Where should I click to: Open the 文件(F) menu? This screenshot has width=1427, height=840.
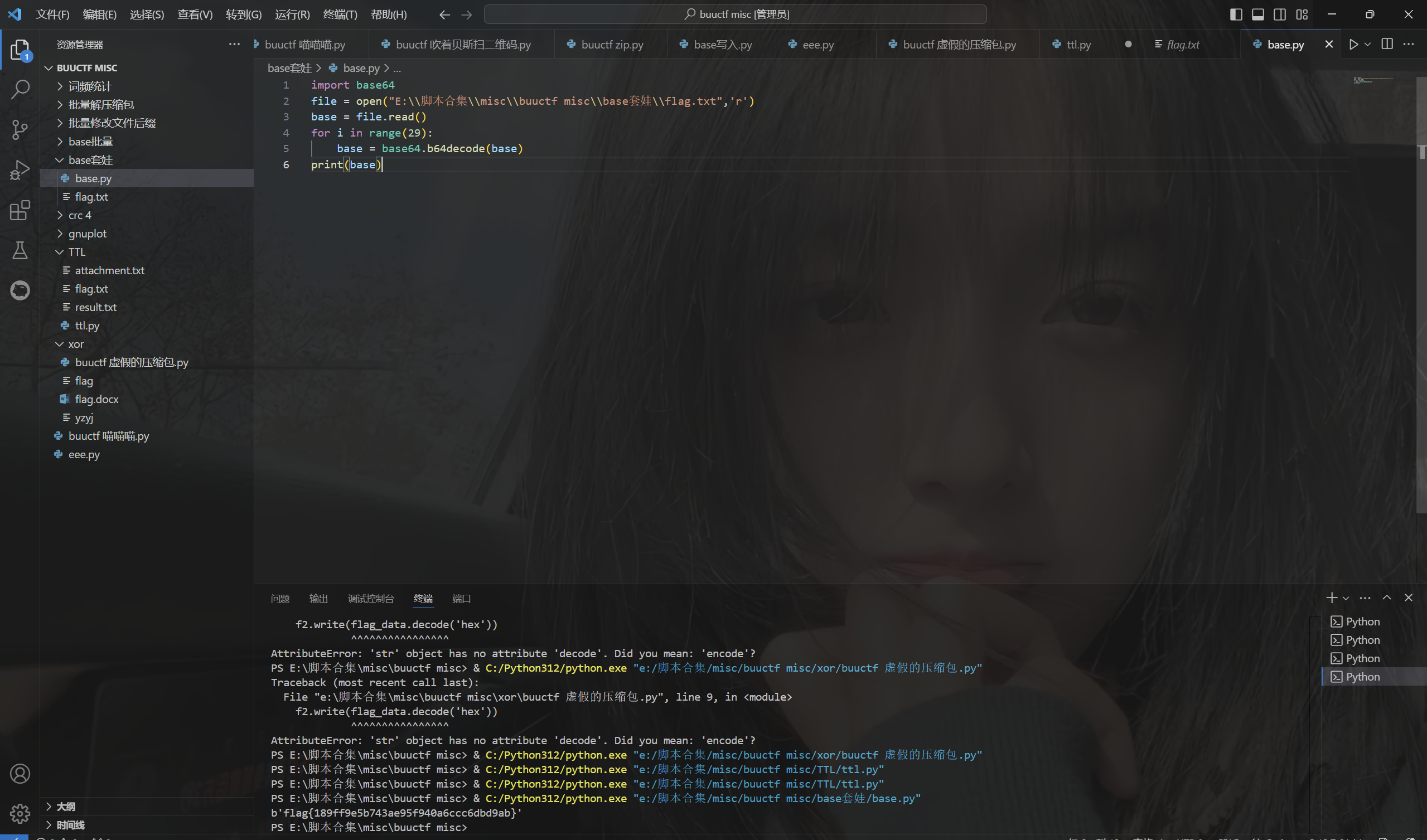point(52,14)
